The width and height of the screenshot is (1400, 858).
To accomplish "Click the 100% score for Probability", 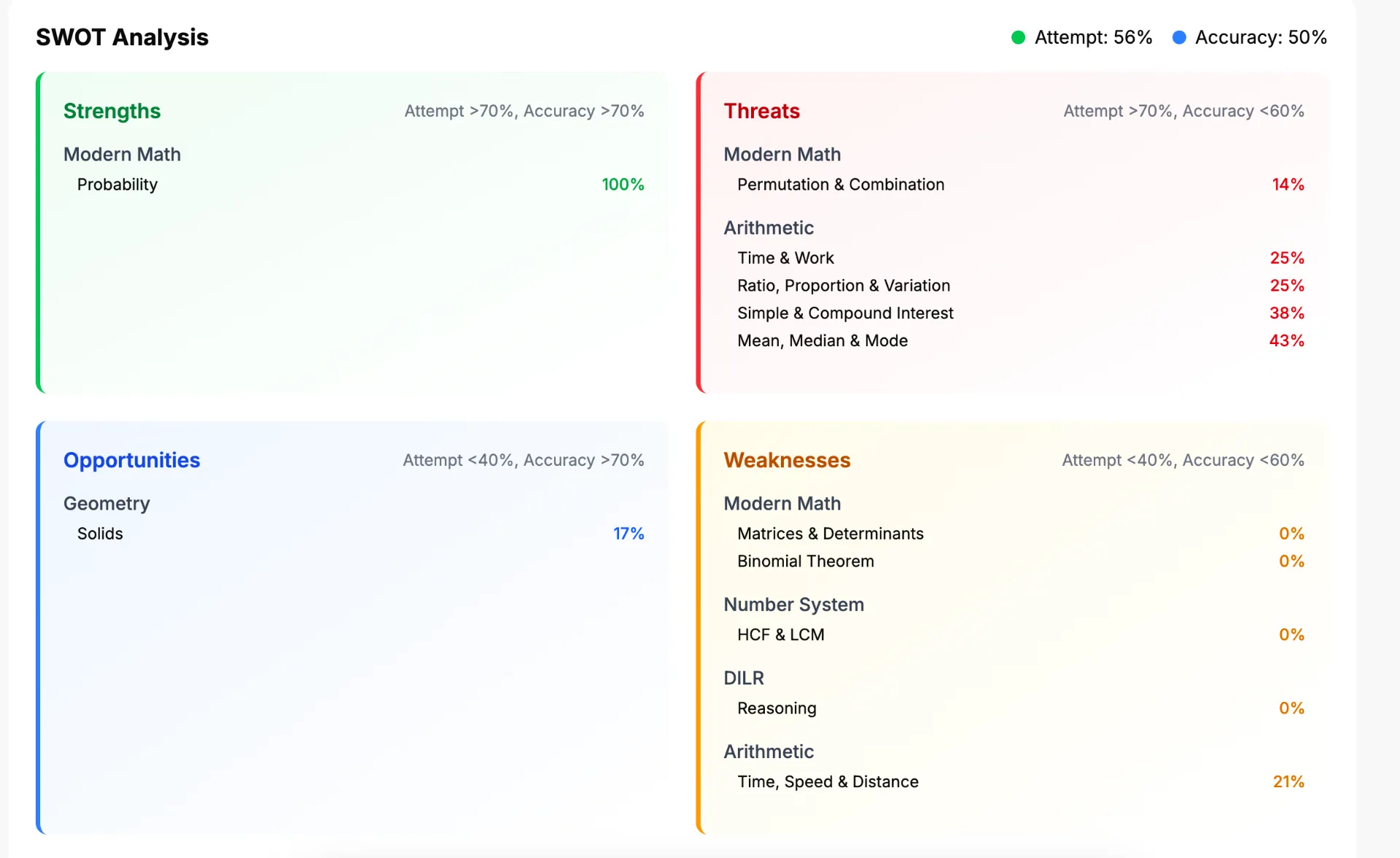I will click(623, 184).
